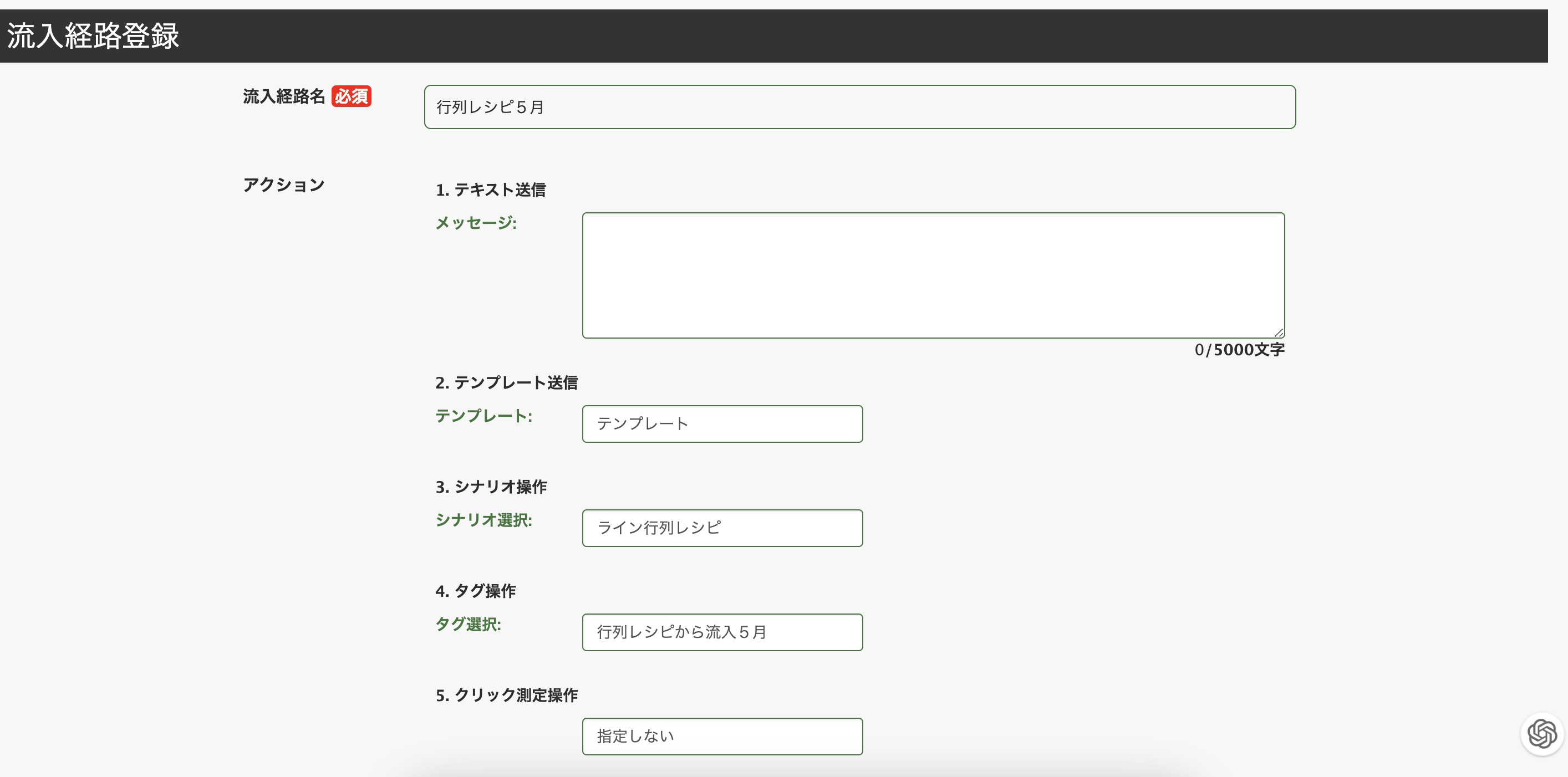Click the 1. テキスト送信 heading
This screenshot has width=1568, height=777.
(x=491, y=190)
